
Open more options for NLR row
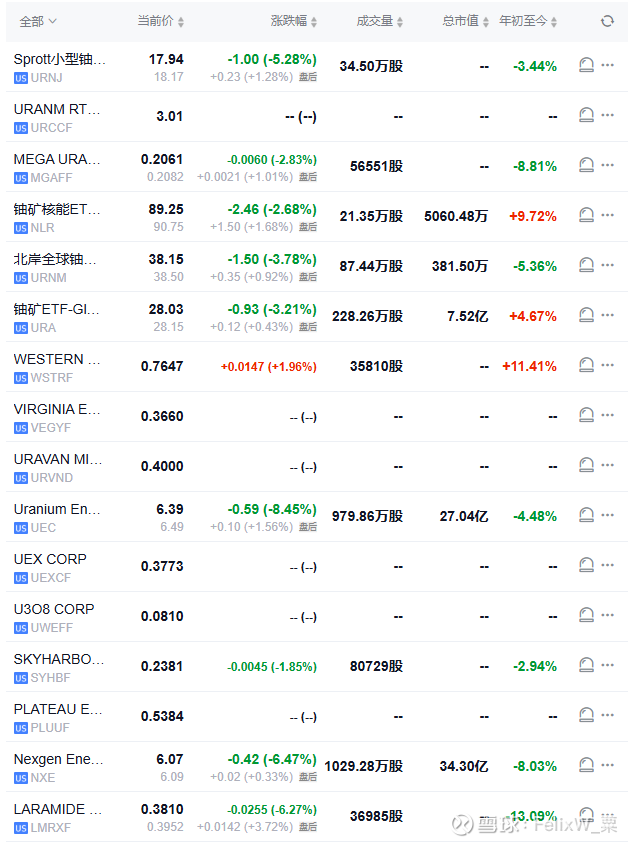607,215
